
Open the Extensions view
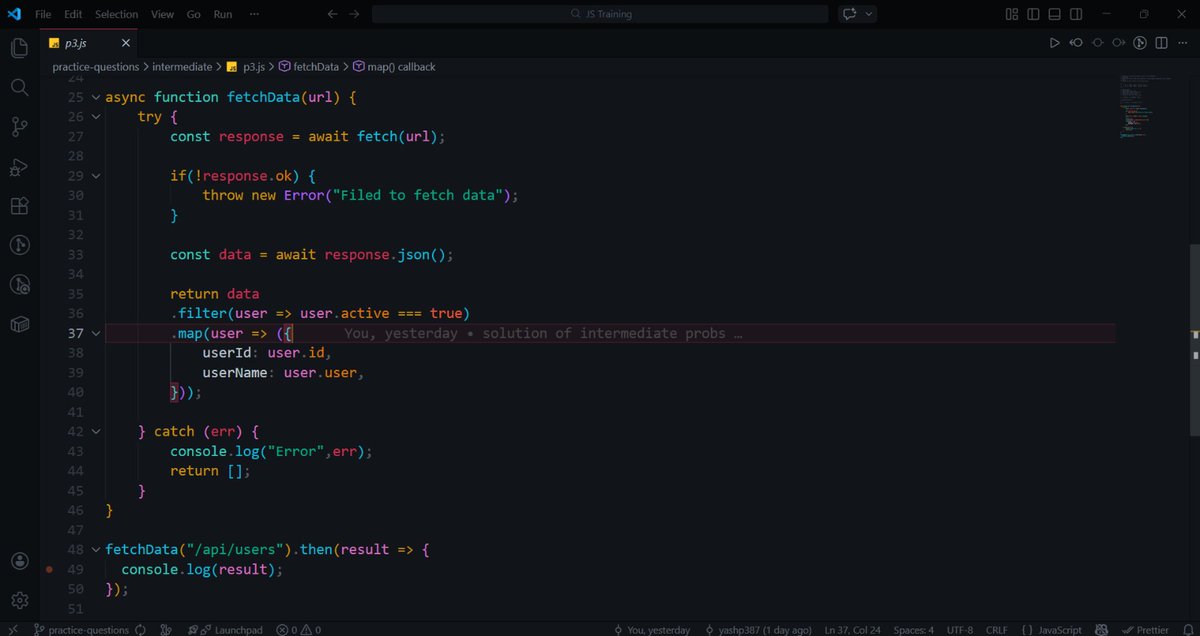click(19, 205)
